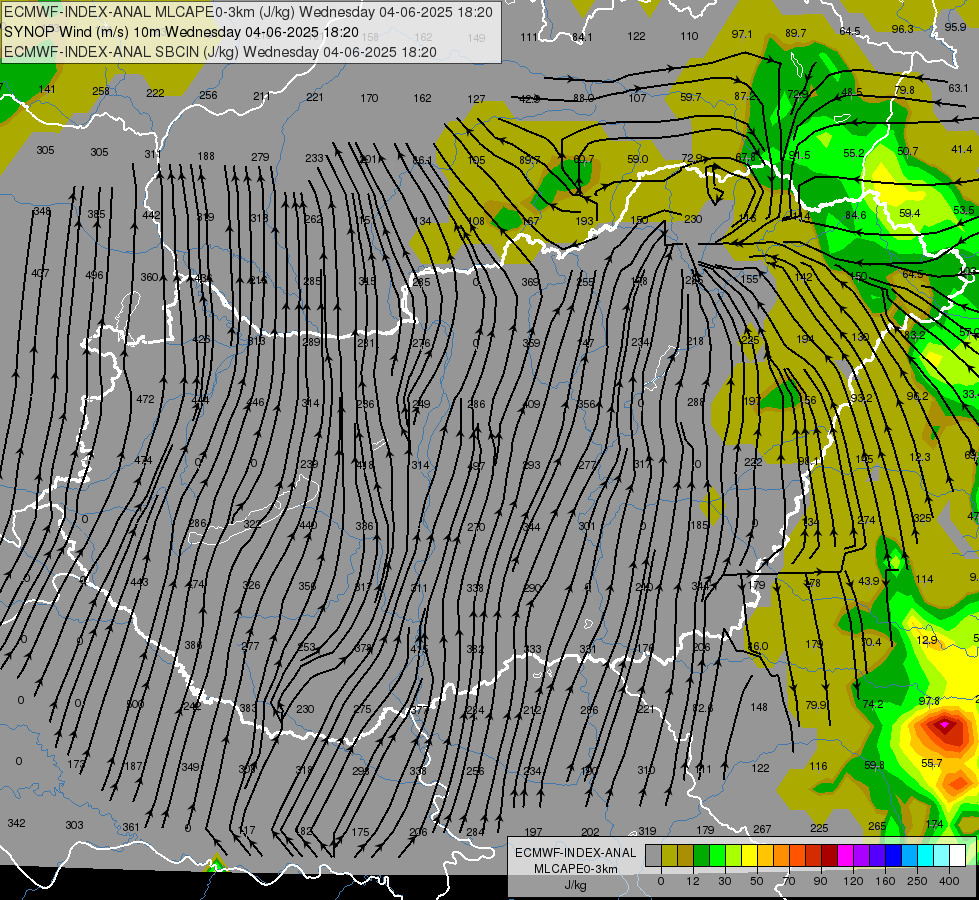Click the map value '96.3'

point(902,29)
